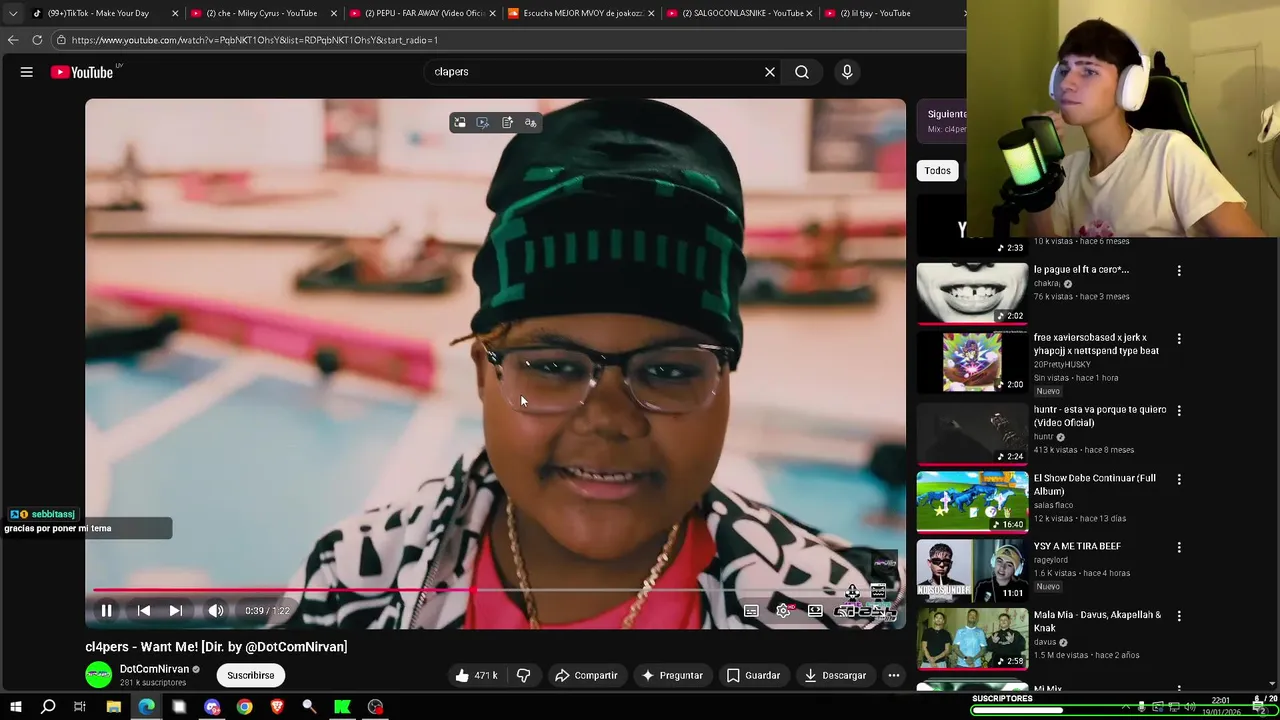Open the Preguntar AI button
The image size is (1280, 720).
pyautogui.click(x=672, y=676)
